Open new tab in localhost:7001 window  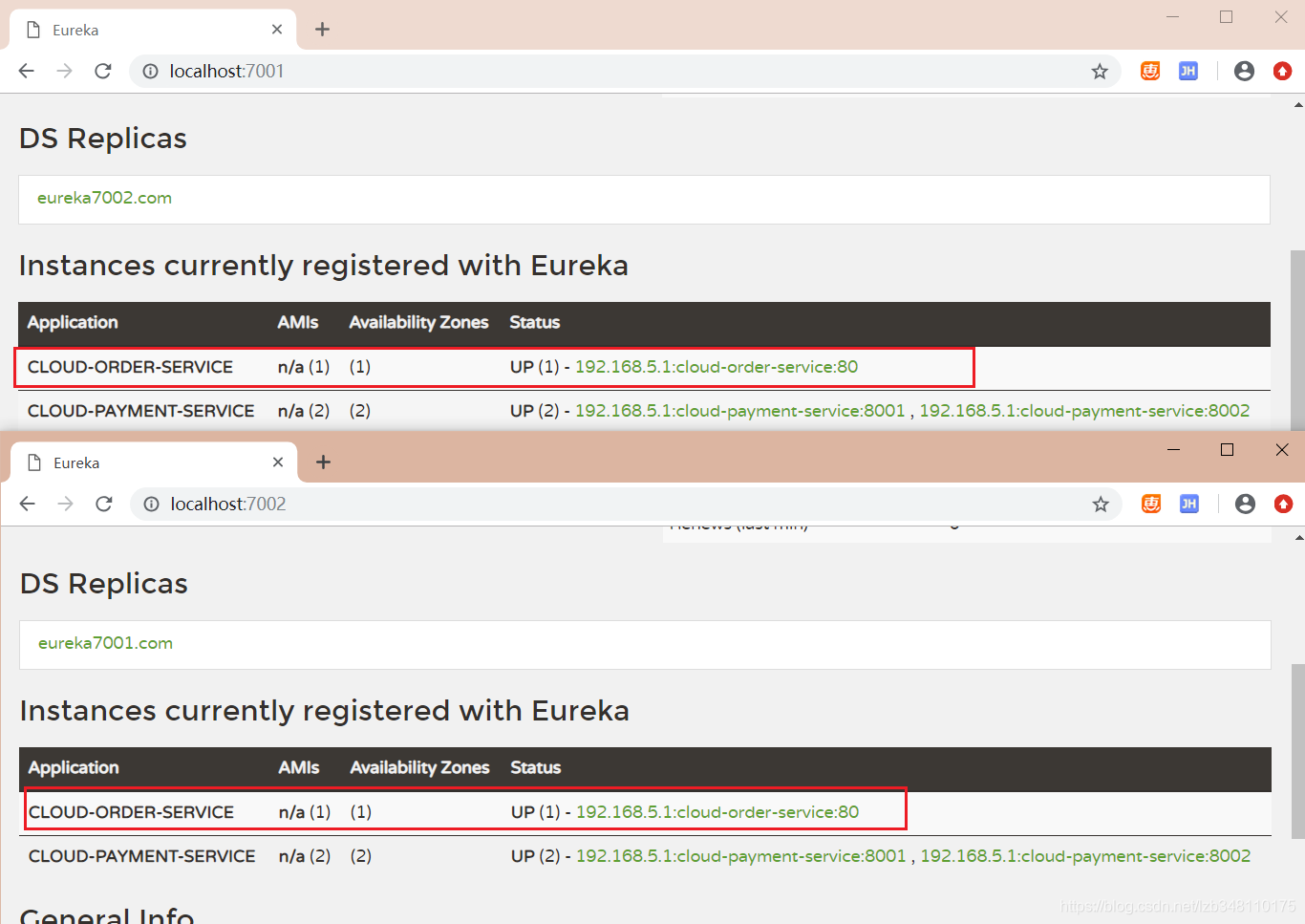point(323,30)
